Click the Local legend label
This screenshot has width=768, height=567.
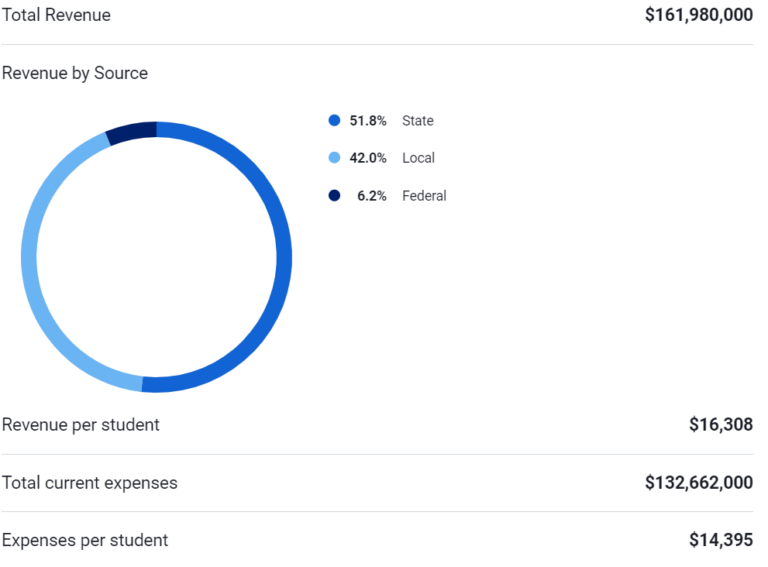[x=418, y=158]
